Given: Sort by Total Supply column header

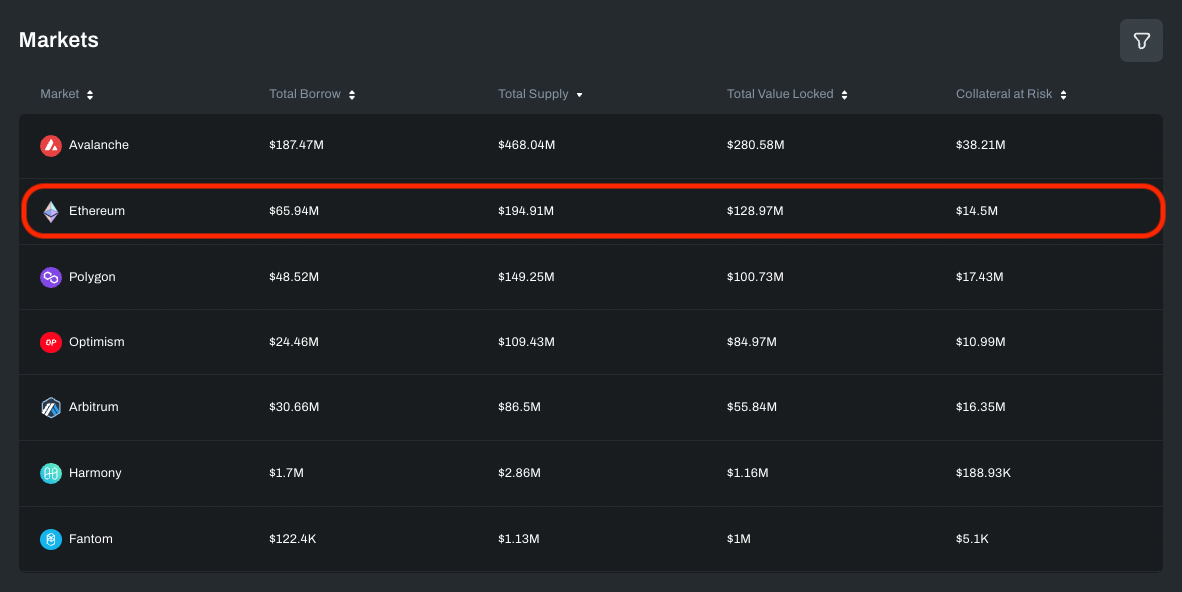Looking at the screenshot, I should coord(540,94).
